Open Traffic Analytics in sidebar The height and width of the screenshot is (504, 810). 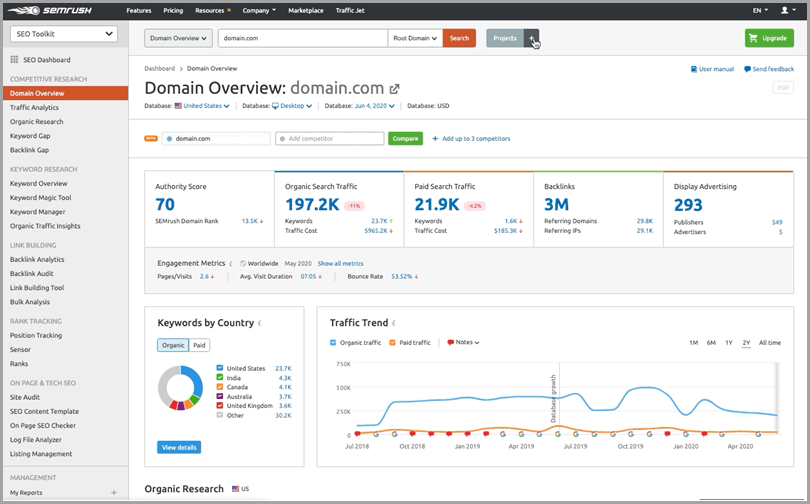(x=34, y=107)
